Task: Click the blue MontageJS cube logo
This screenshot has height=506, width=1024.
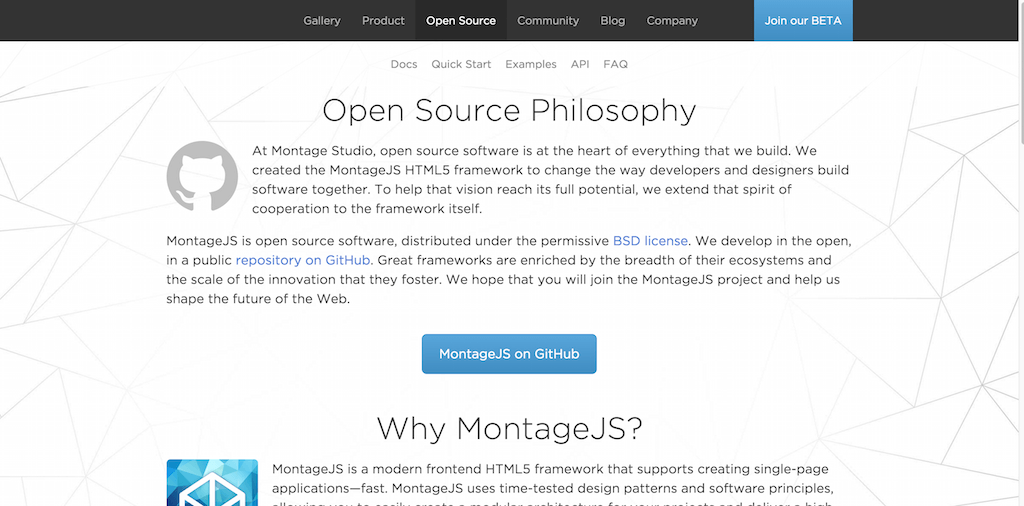Action: tap(212, 482)
